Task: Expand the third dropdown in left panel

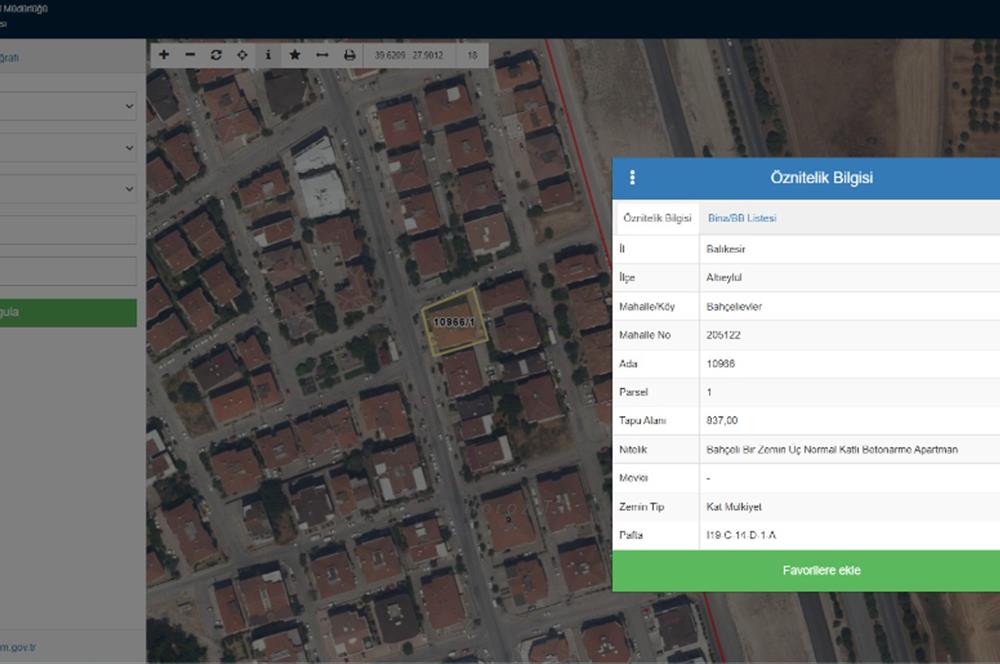Action: [x=68, y=188]
